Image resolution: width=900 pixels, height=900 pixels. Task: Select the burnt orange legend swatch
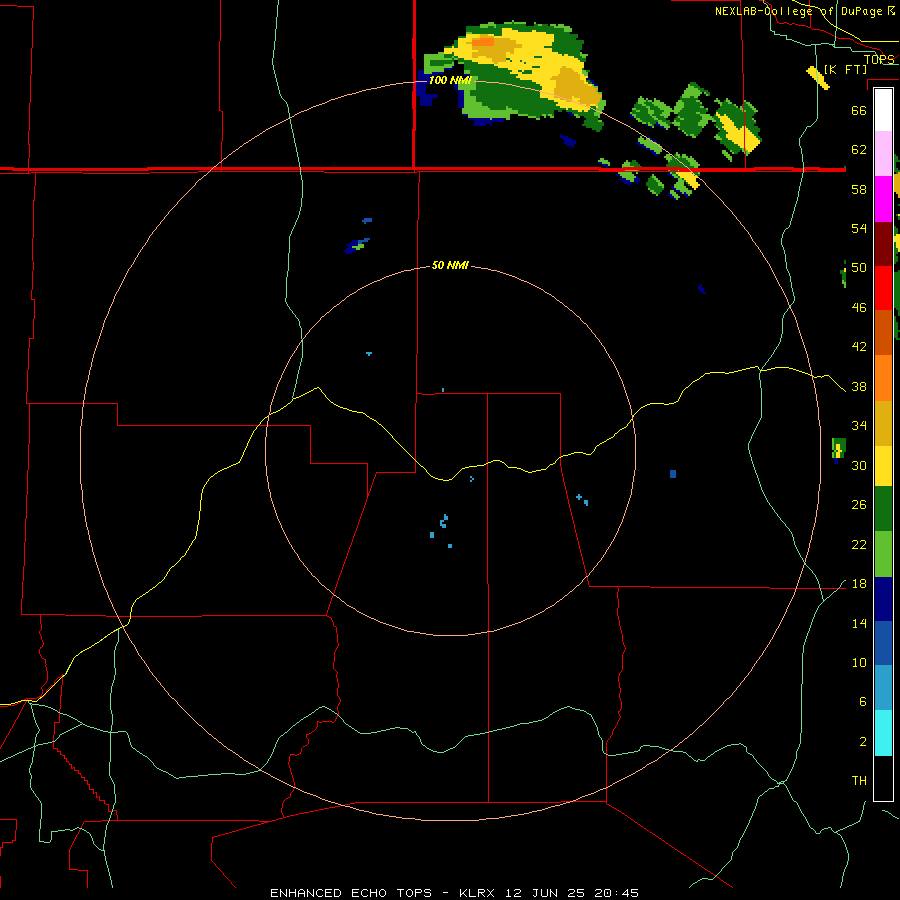pos(883,332)
